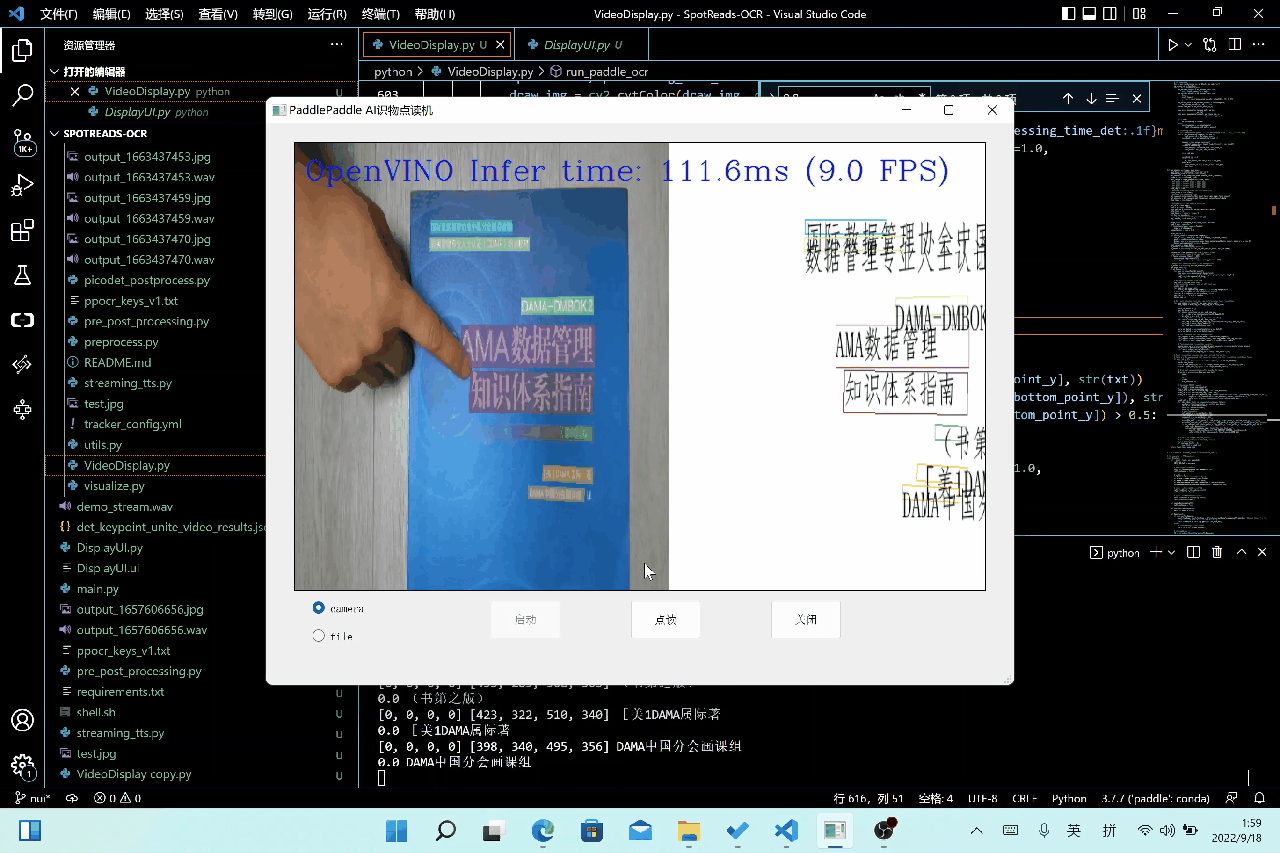Create new terminal with plus icon
The height and width of the screenshot is (853, 1280).
coord(1156,552)
